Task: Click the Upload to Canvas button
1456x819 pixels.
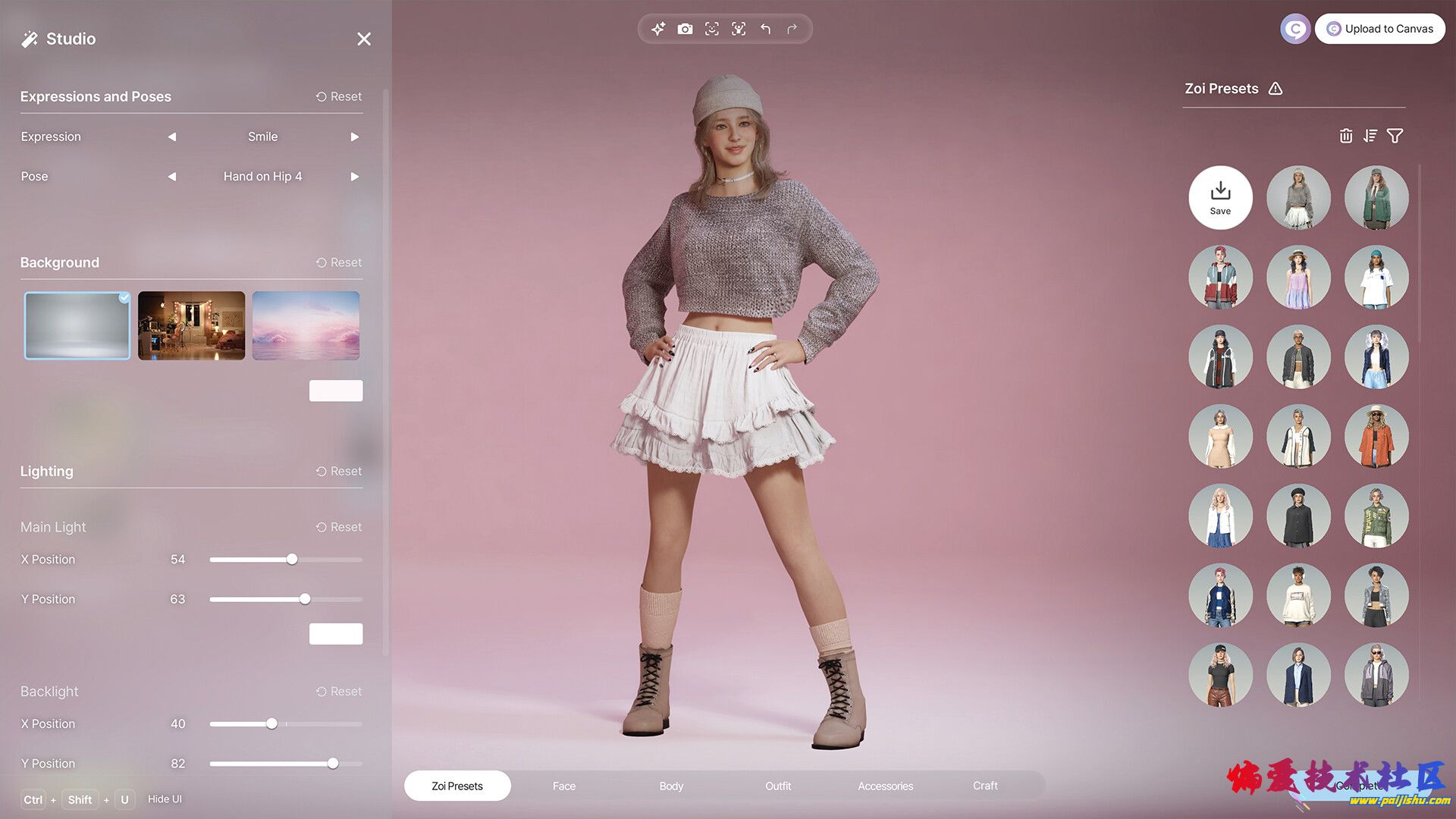Action: (x=1379, y=29)
